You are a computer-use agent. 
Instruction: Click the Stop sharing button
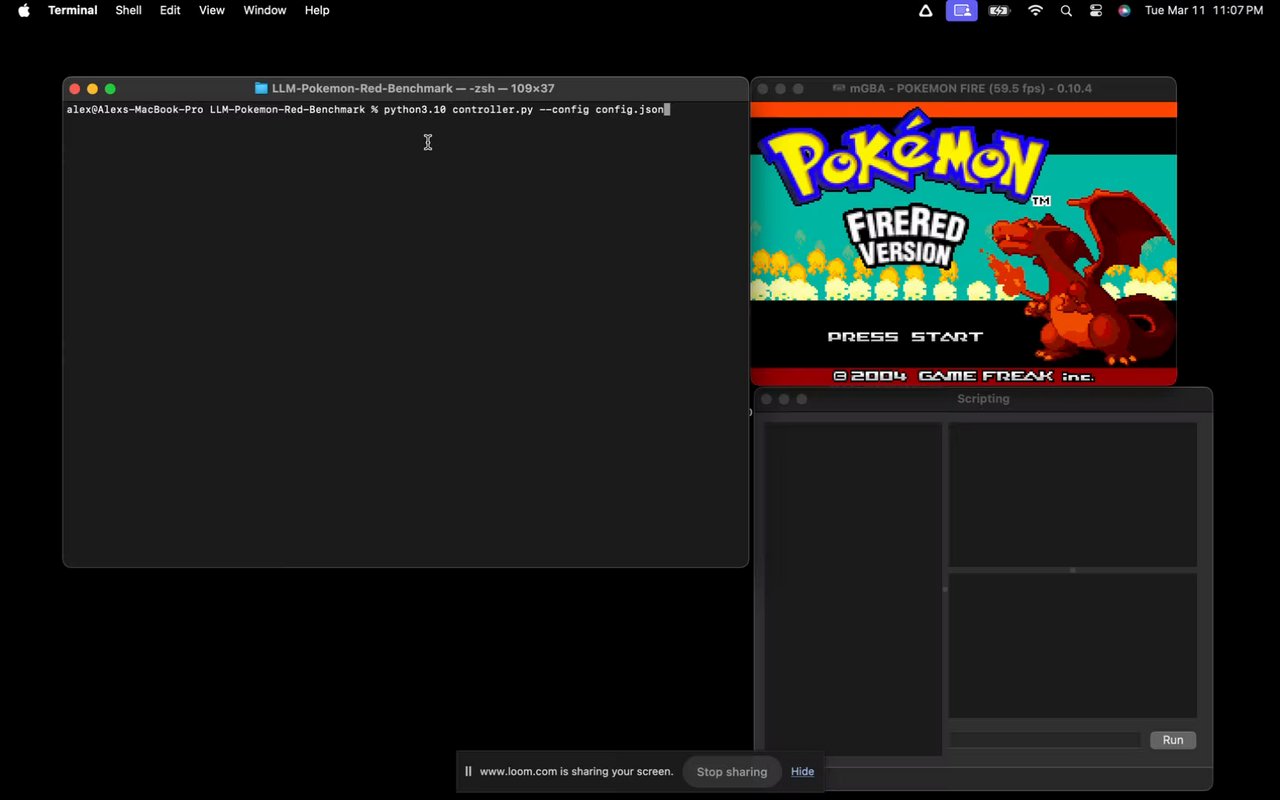[x=732, y=772]
